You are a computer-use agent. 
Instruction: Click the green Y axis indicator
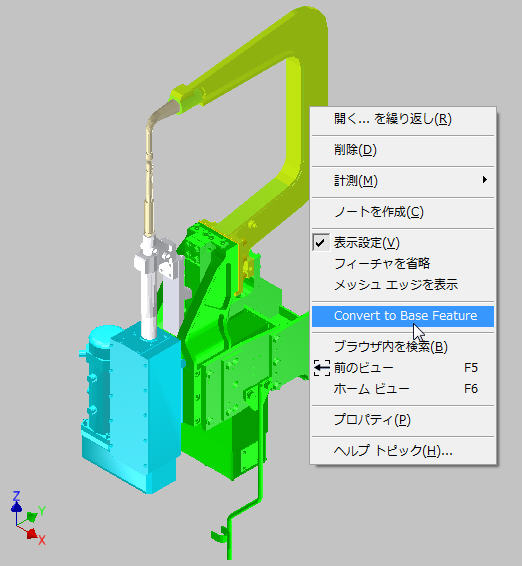point(36,514)
